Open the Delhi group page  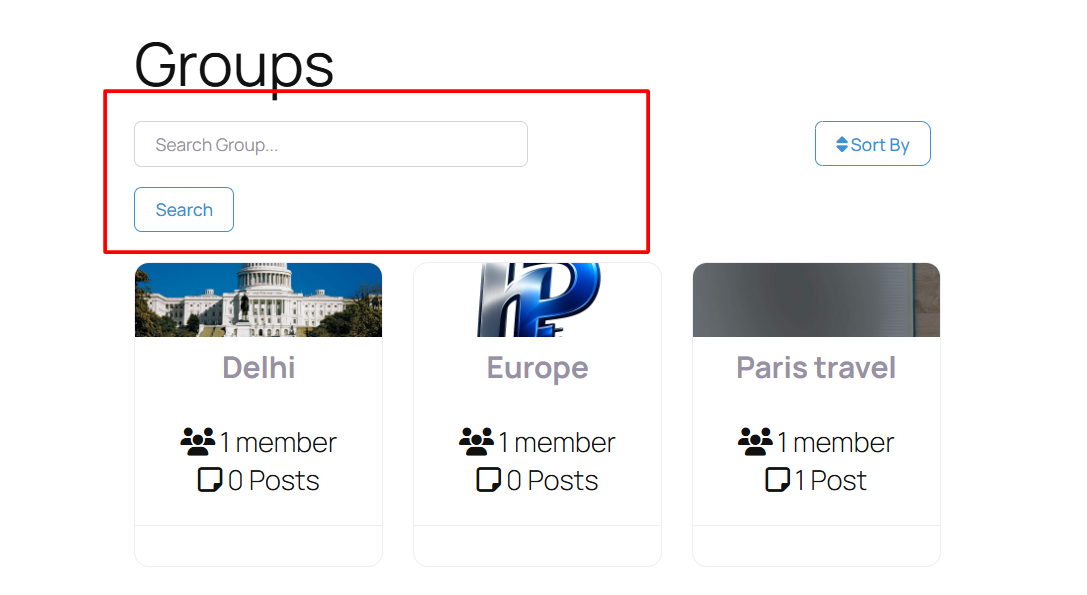click(x=258, y=367)
